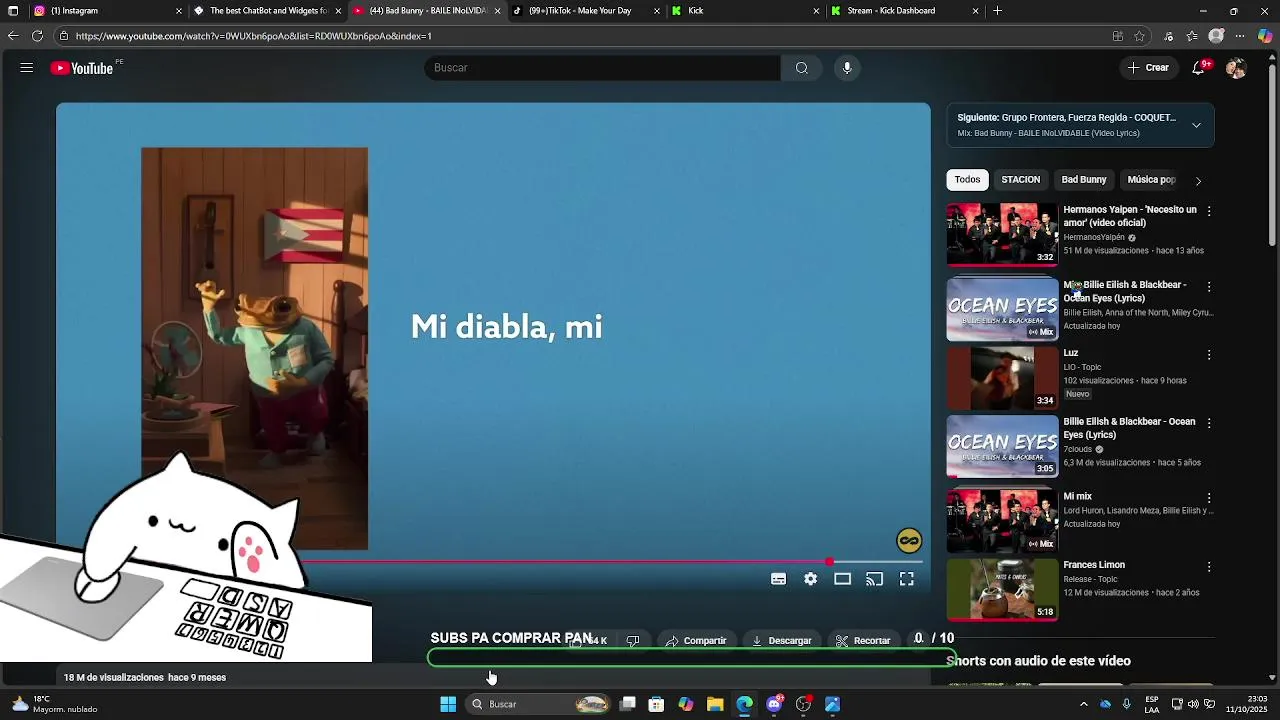Open options menu for the Frances Limon video
Image resolution: width=1280 pixels, height=720 pixels.
(1209, 566)
